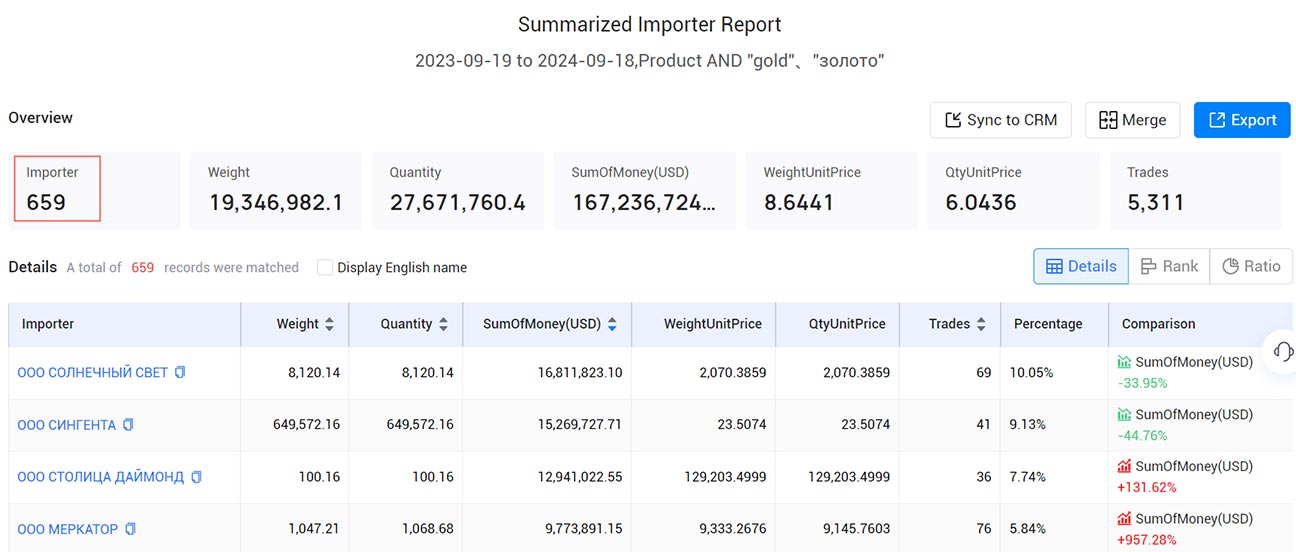This screenshot has height=552, width=1296.
Task: Click the +131.62% comparison value
Action: point(1147,487)
